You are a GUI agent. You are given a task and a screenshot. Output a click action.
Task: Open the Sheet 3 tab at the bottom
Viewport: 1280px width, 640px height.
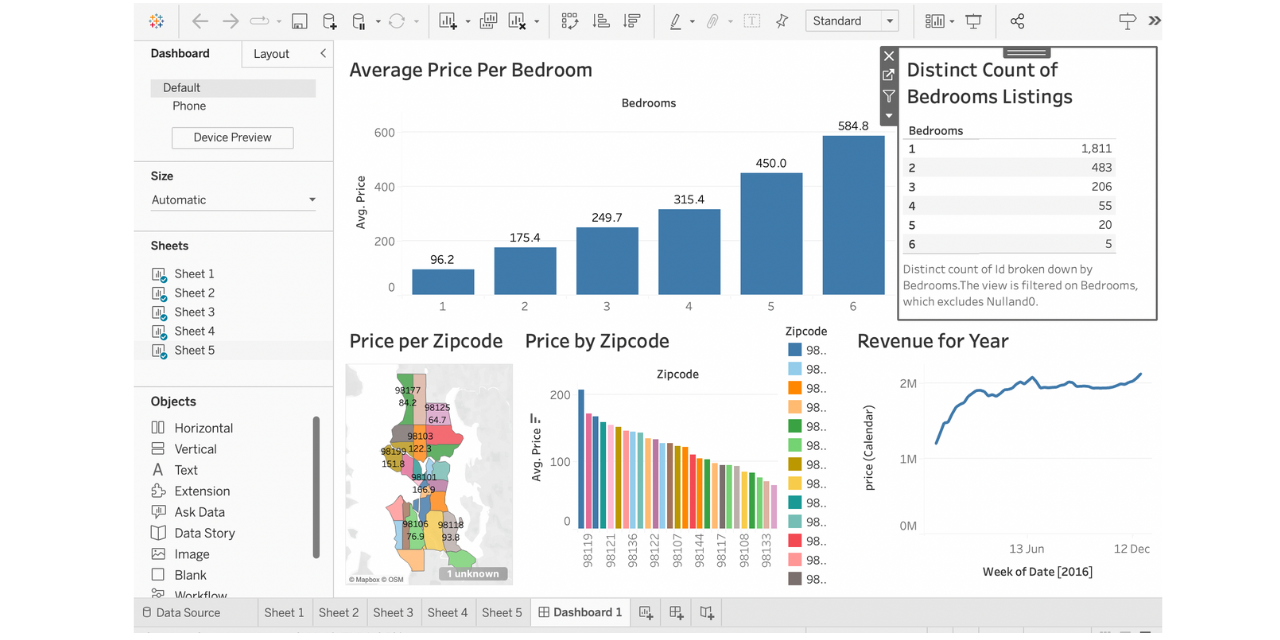coord(393,612)
